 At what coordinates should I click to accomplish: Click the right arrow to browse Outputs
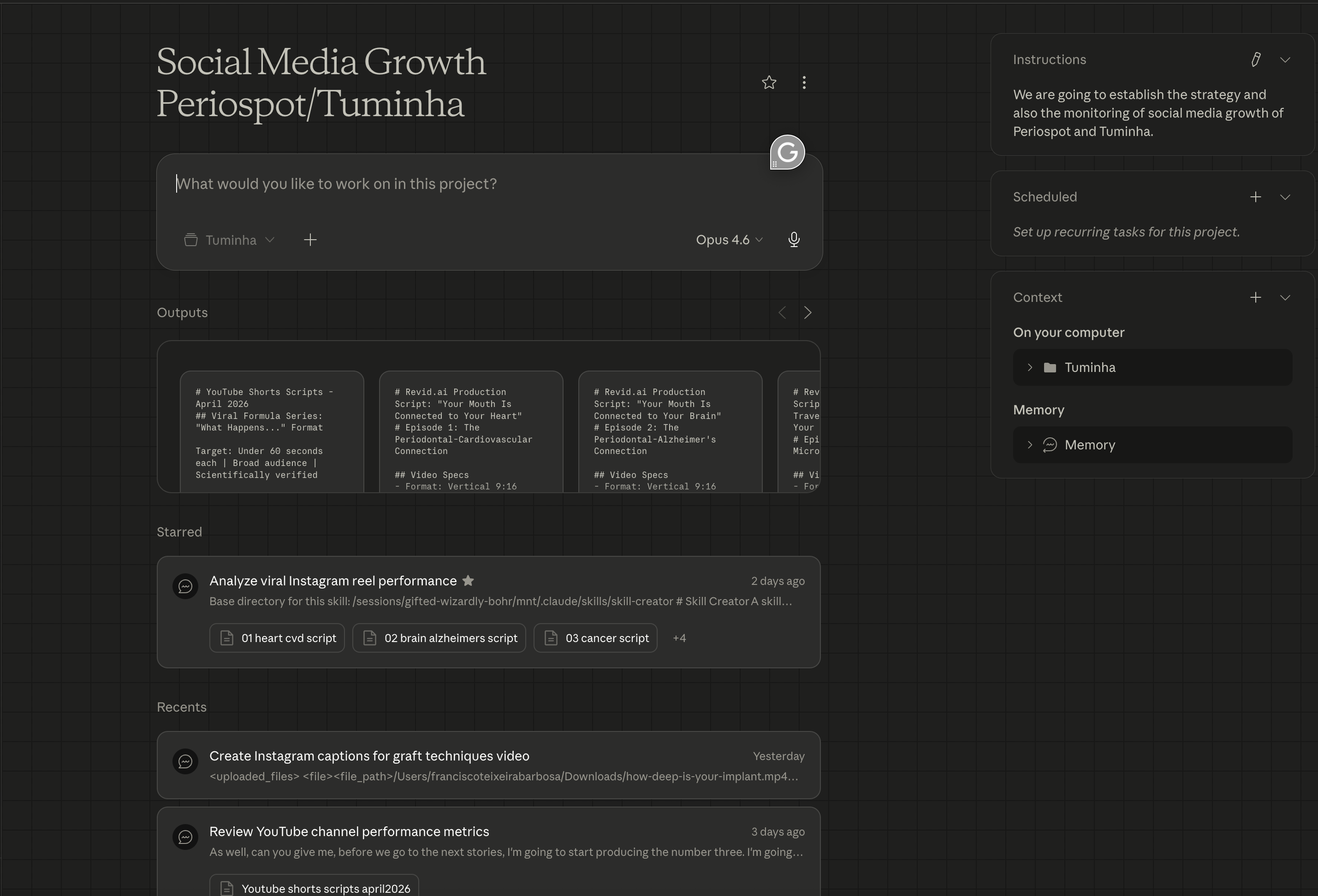tap(807, 312)
